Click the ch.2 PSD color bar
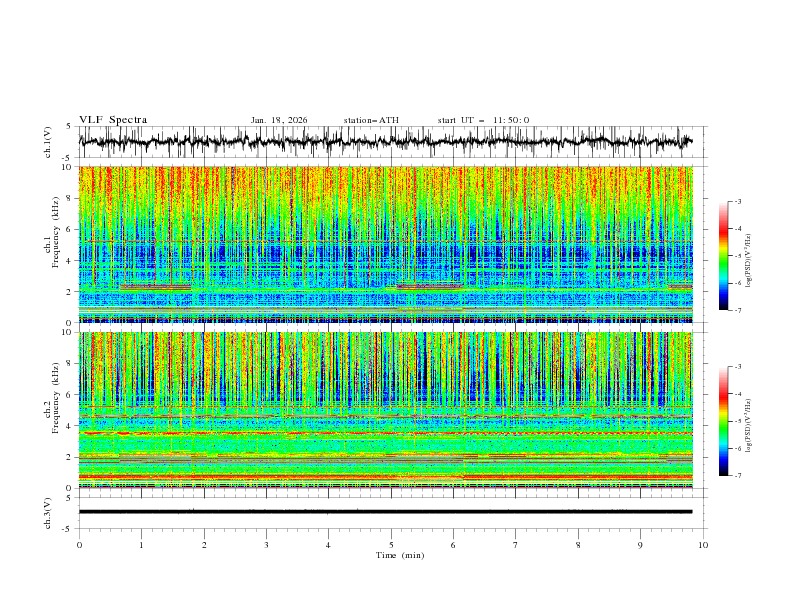The image size is (792, 612). pos(723,421)
